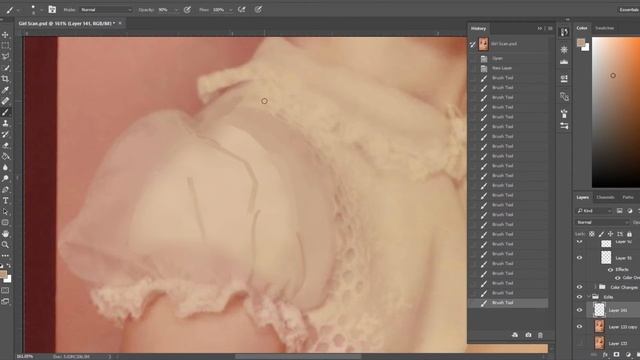Select the Move tool
This screenshot has height=360, width=640.
(5, 35)
